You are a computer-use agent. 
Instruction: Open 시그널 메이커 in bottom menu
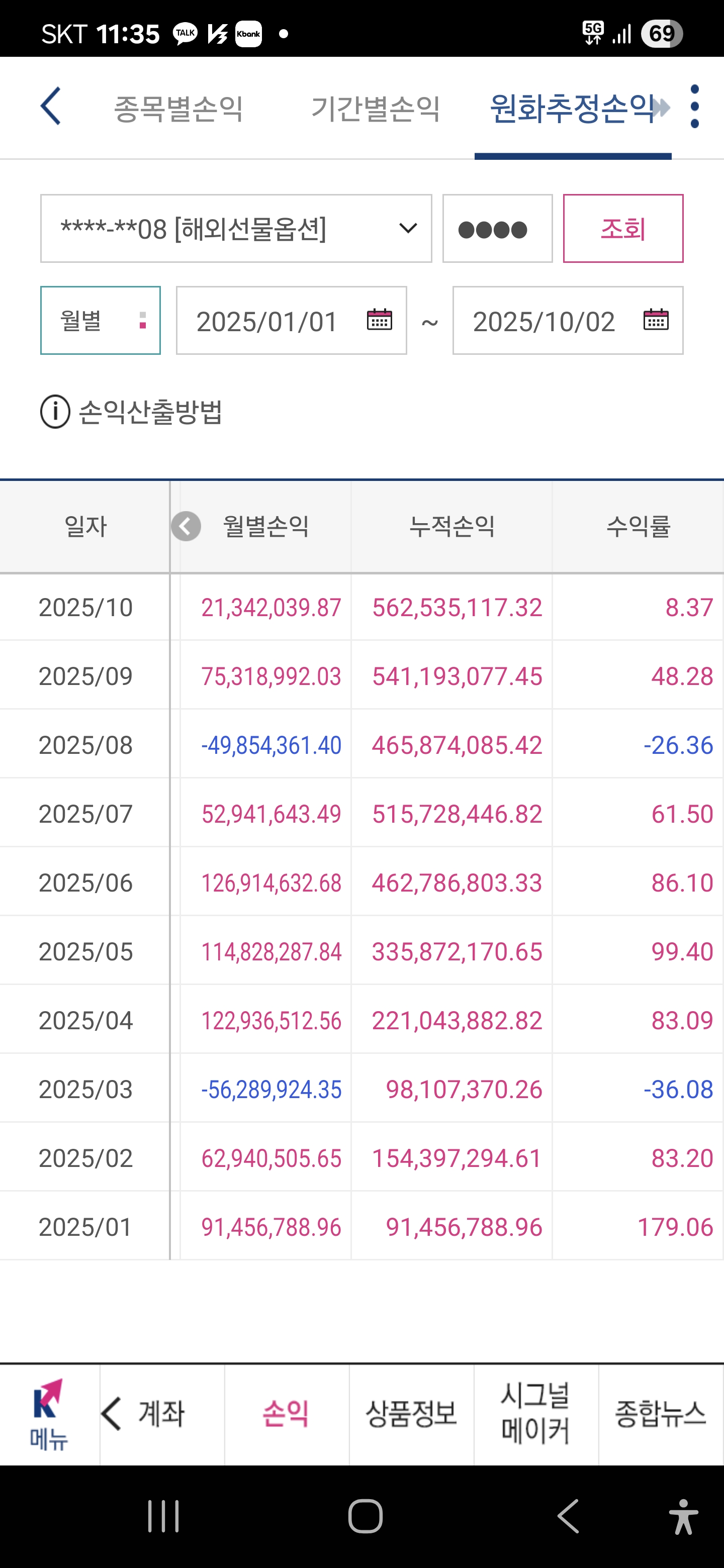536,1415
